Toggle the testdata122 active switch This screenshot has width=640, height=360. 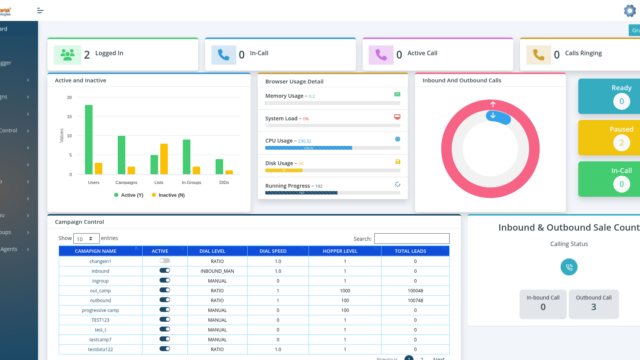(164, 349)
